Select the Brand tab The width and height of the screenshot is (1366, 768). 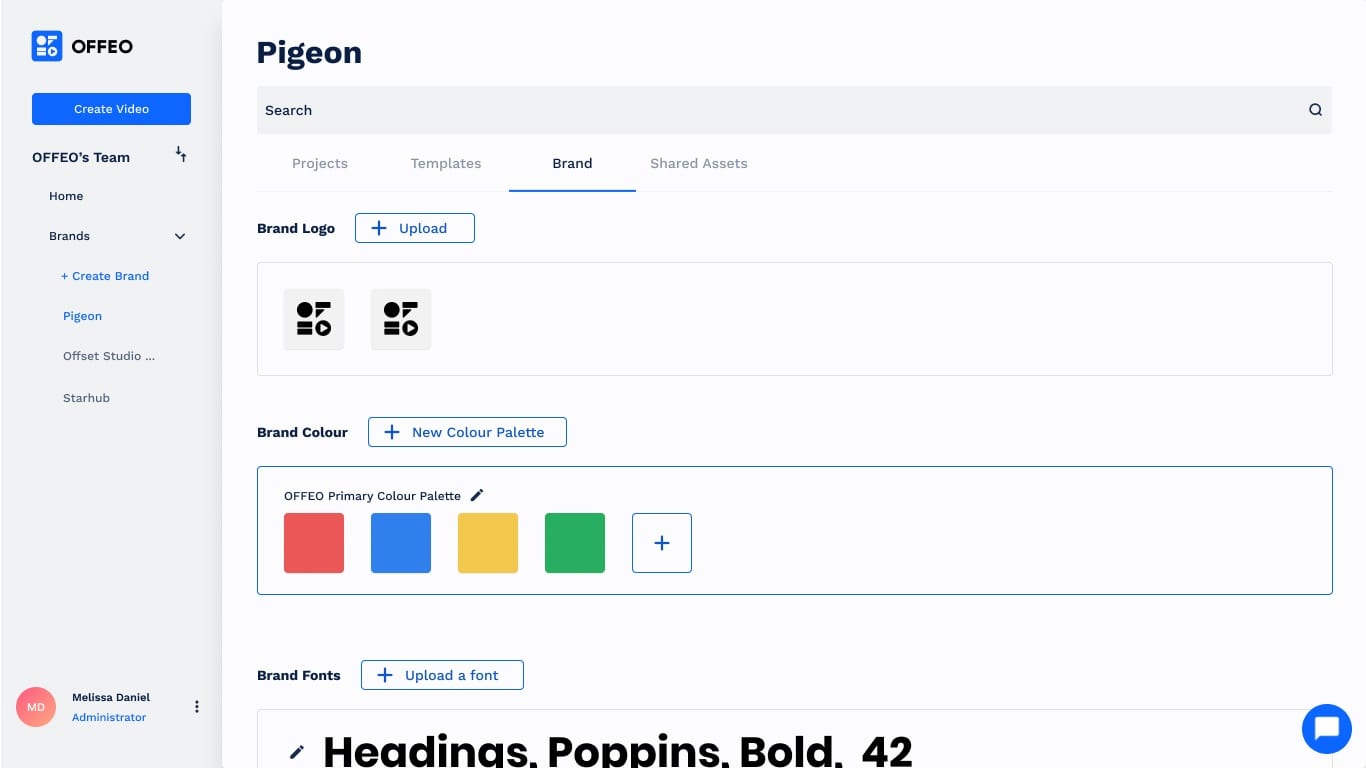[x=572, y=163]
